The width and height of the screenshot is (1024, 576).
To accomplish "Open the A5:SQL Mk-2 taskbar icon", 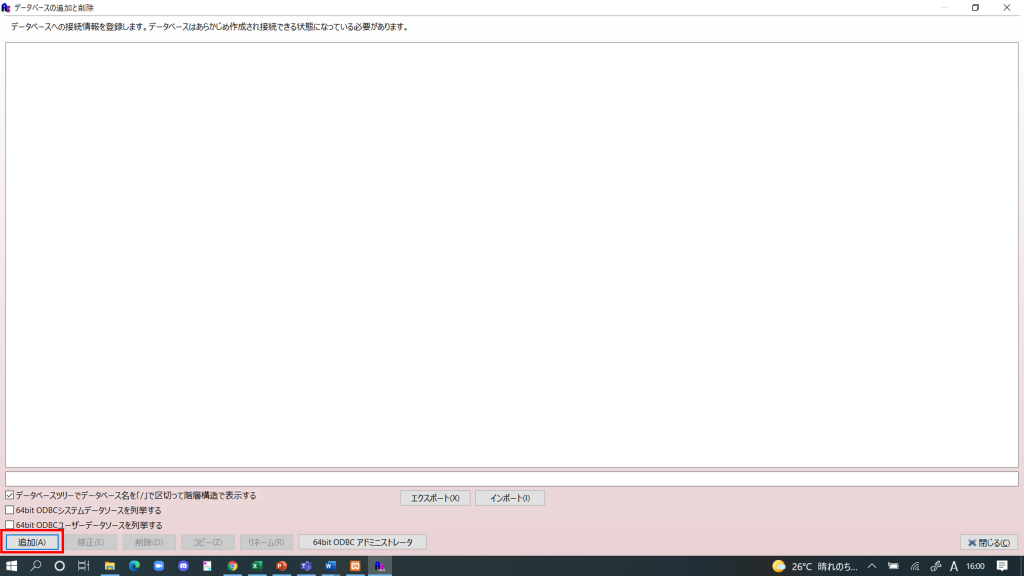I will tap(378, 566).
